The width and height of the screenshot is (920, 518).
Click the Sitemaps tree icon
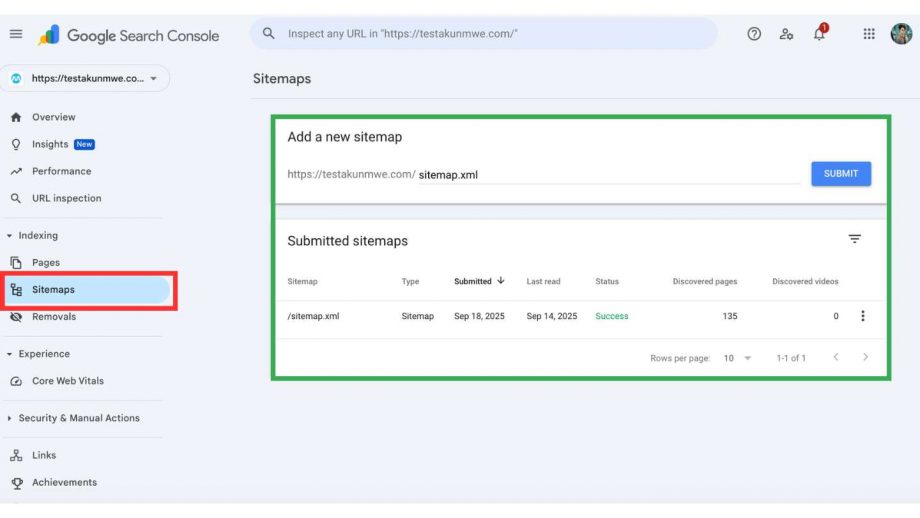(16, 290)
